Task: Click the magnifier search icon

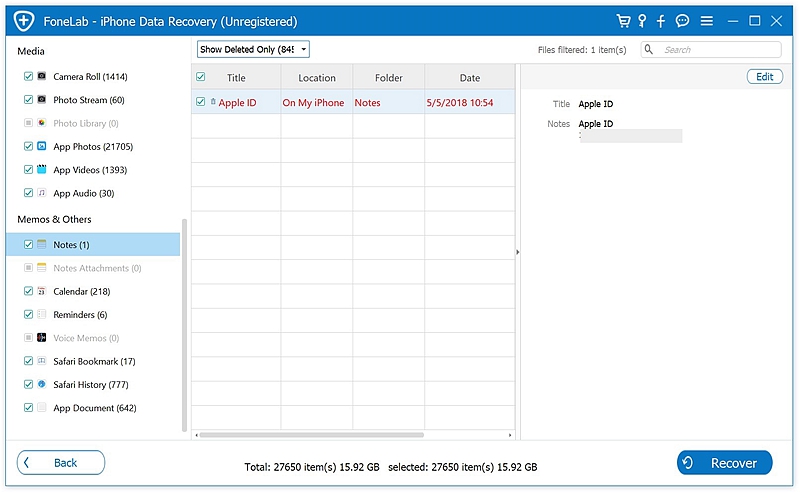Action: pyautogui.click(x=648, y=50)
